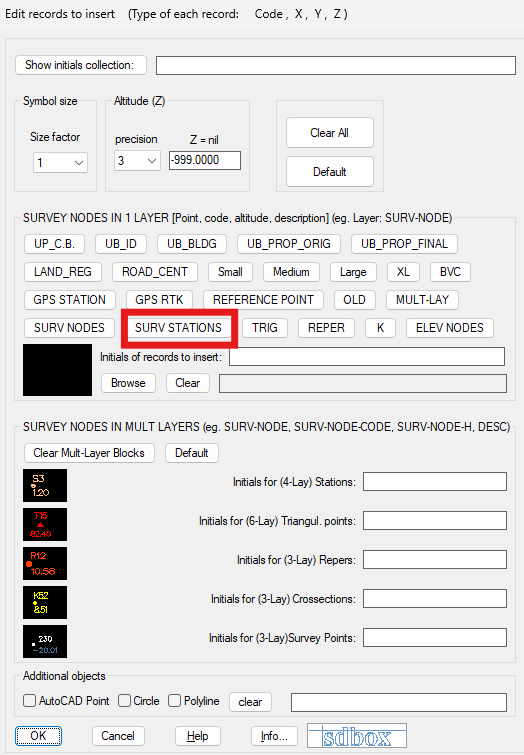Toggle the Circle checkbox

124,701
